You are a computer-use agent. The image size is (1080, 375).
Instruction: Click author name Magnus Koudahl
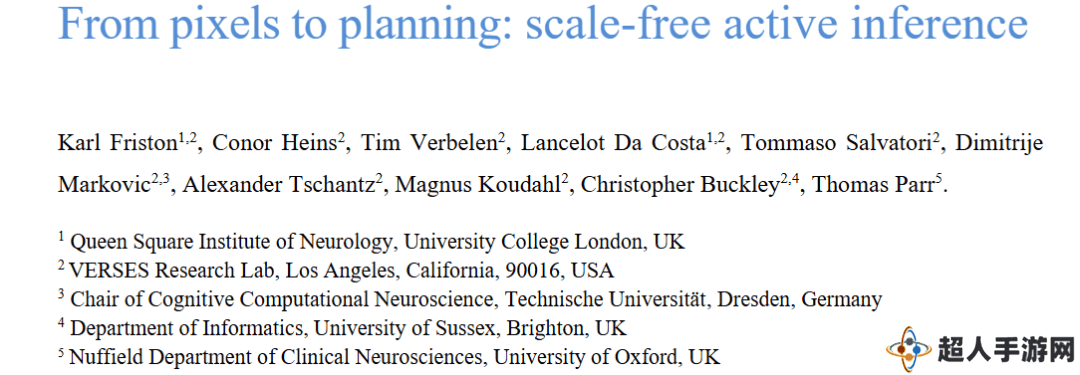click(x=477, y=185)
